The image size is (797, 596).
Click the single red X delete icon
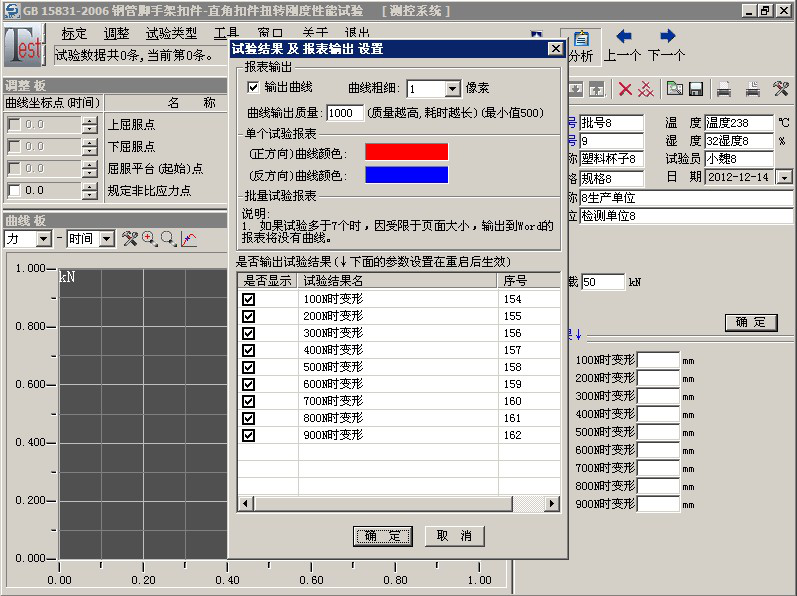pos(625,89)
